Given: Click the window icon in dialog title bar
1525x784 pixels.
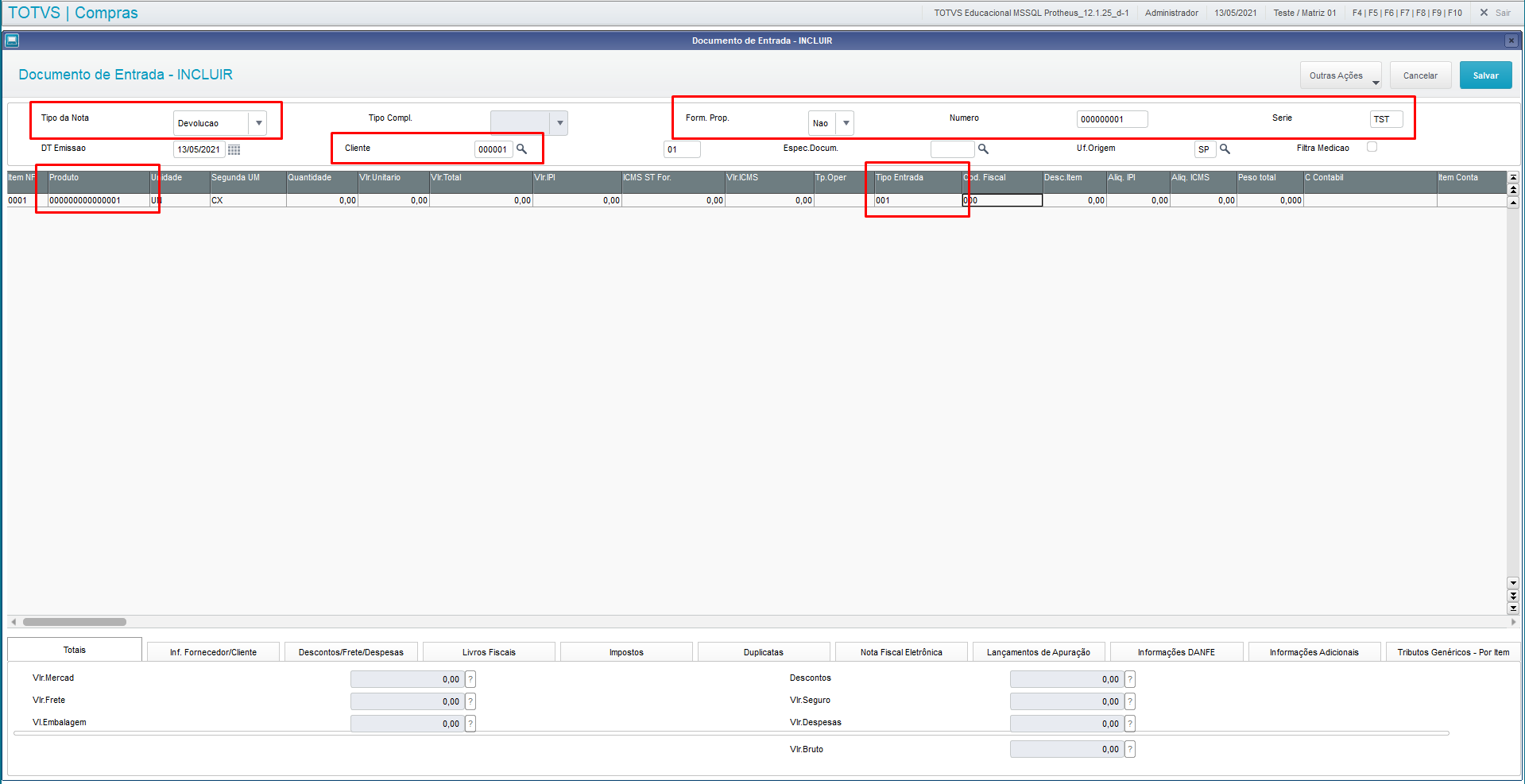Looking at the screenshot, I should 12,40.
